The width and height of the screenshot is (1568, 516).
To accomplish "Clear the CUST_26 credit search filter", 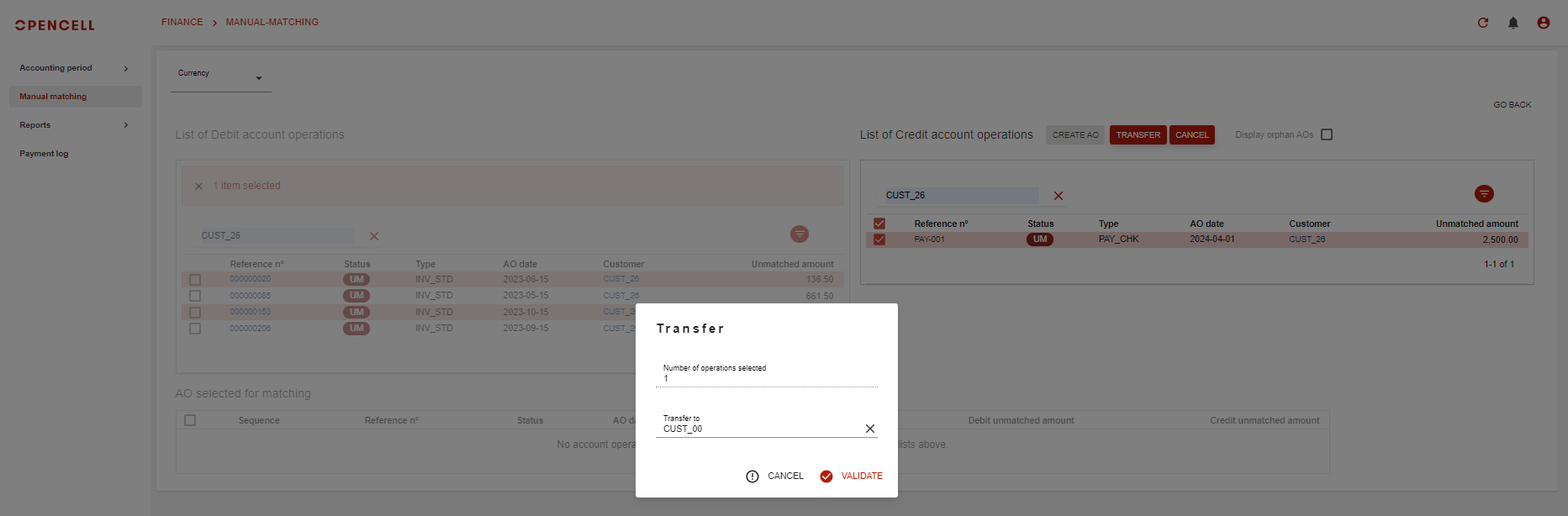I will tap(1059, 196).
